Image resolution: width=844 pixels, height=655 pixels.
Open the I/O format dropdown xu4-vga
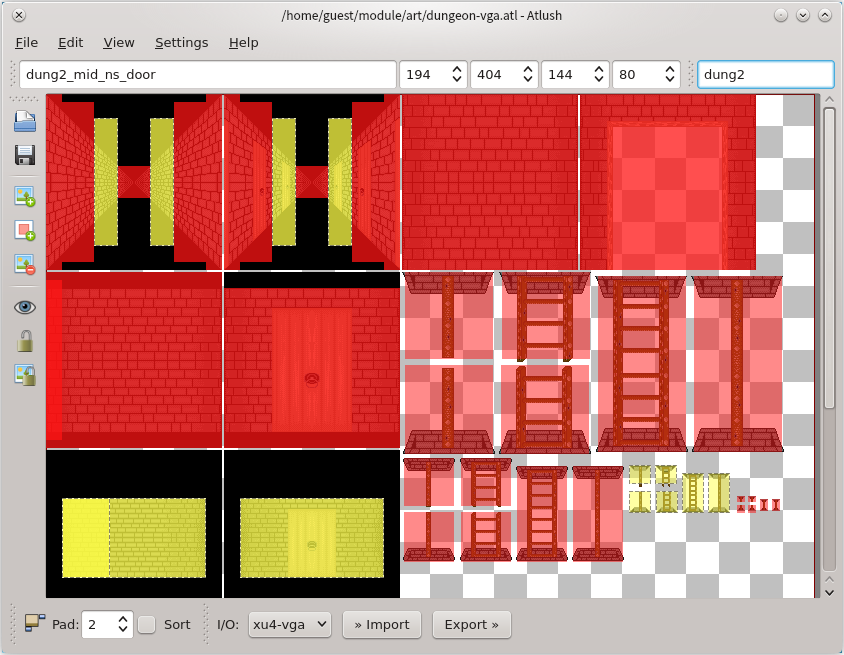[289, 625]
